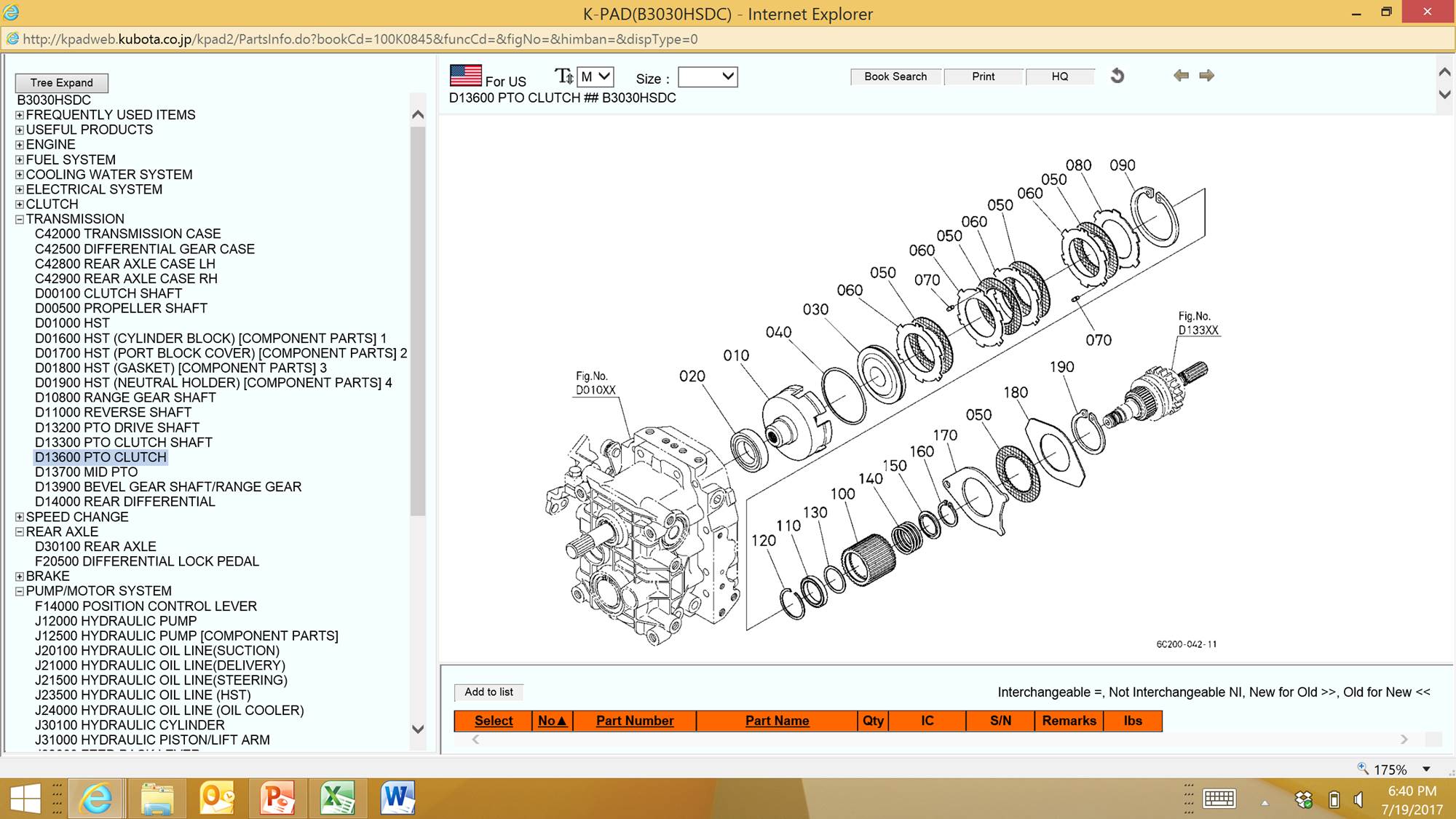Click the Tree Expand button

coord(62,83)
